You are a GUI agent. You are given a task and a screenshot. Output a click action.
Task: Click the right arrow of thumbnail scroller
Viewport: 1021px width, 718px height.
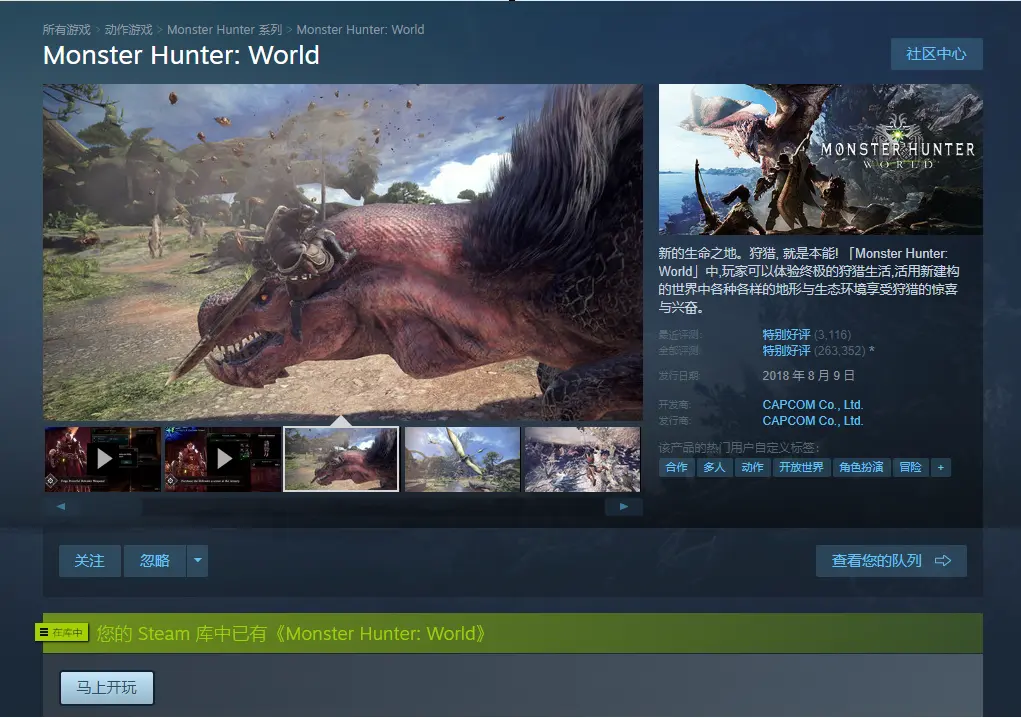coord(624,506)
